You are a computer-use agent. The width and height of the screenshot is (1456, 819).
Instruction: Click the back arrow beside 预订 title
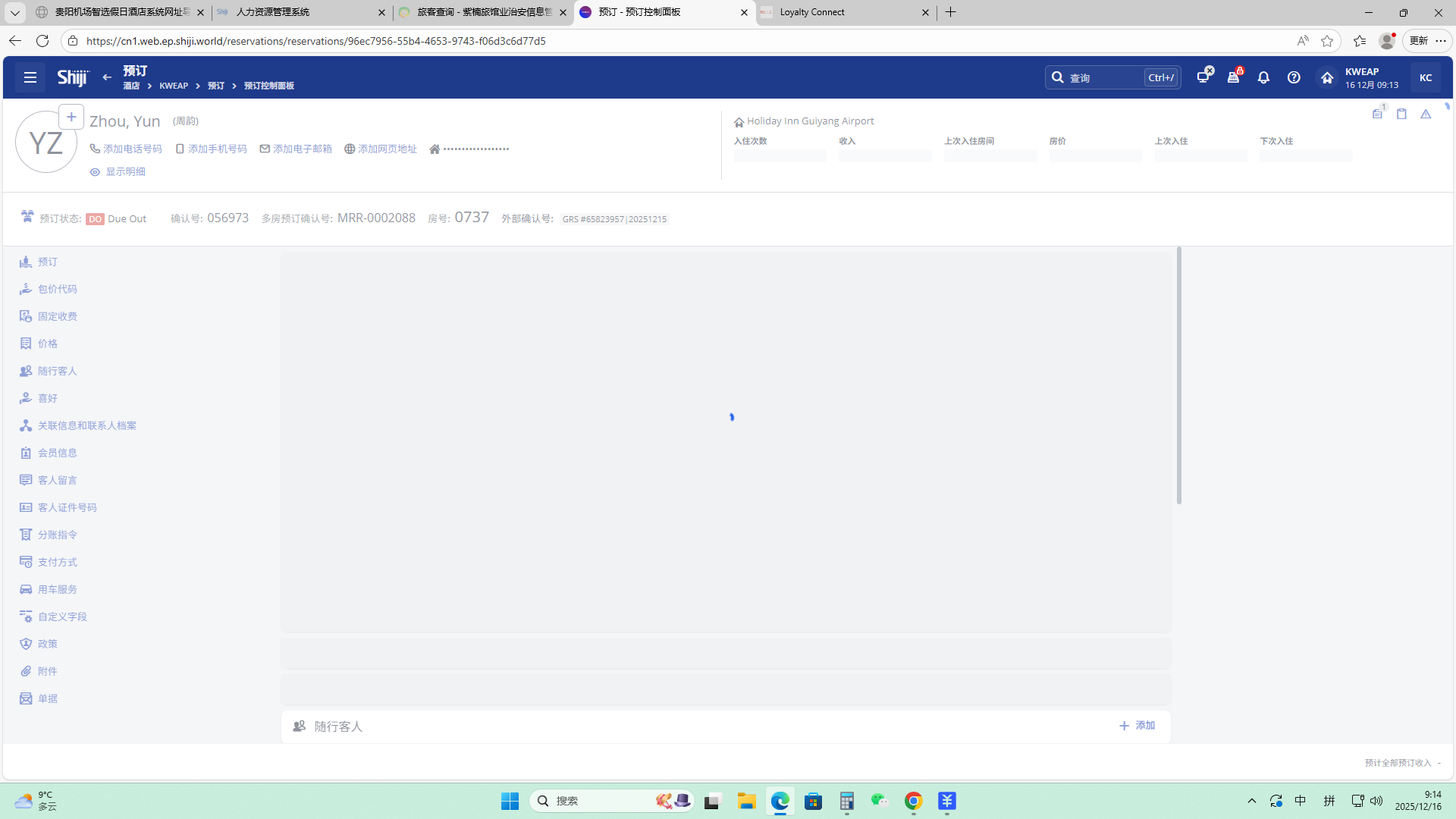(x=107, y=77)
